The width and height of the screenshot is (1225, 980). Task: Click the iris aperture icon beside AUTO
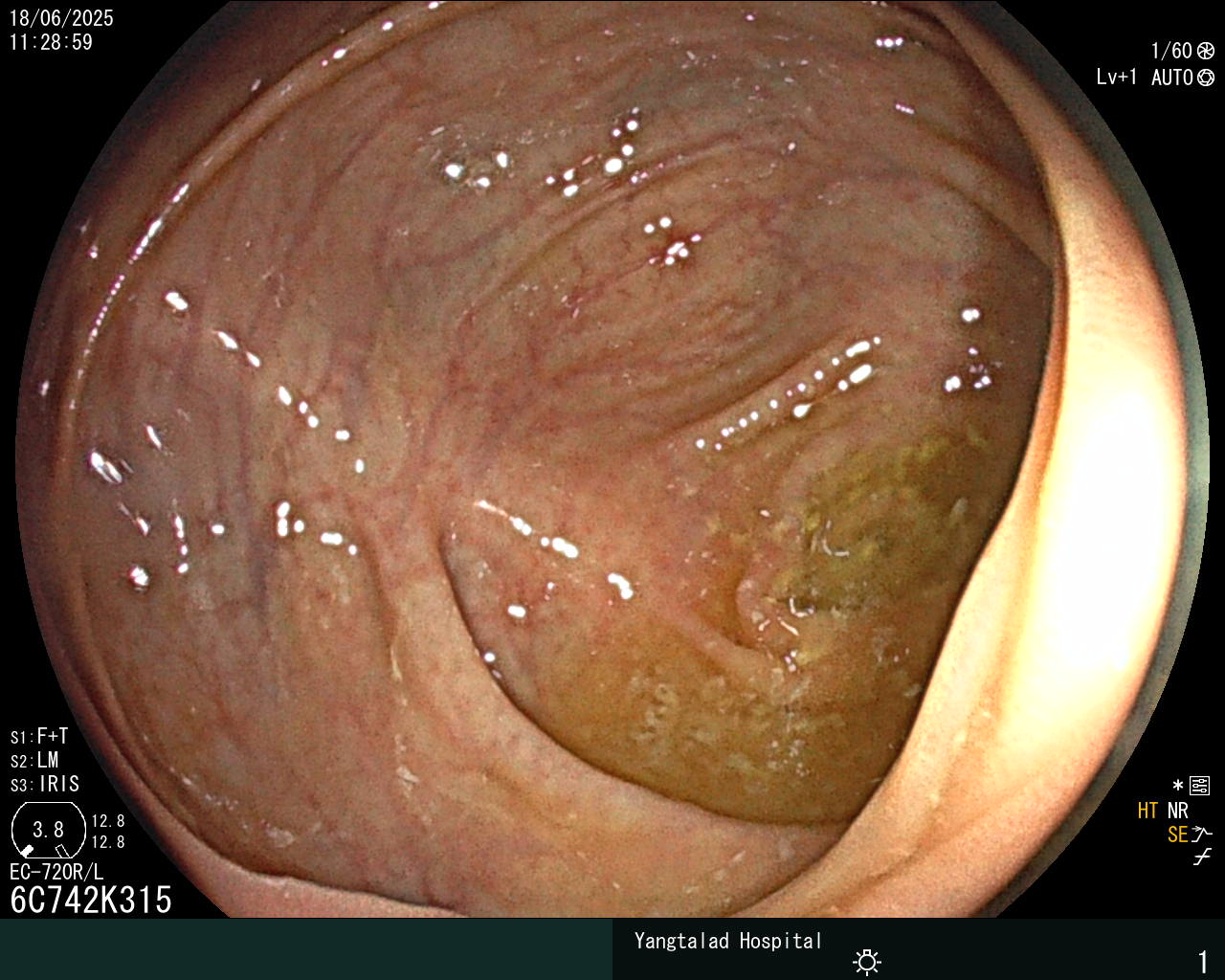[1206, 78]
